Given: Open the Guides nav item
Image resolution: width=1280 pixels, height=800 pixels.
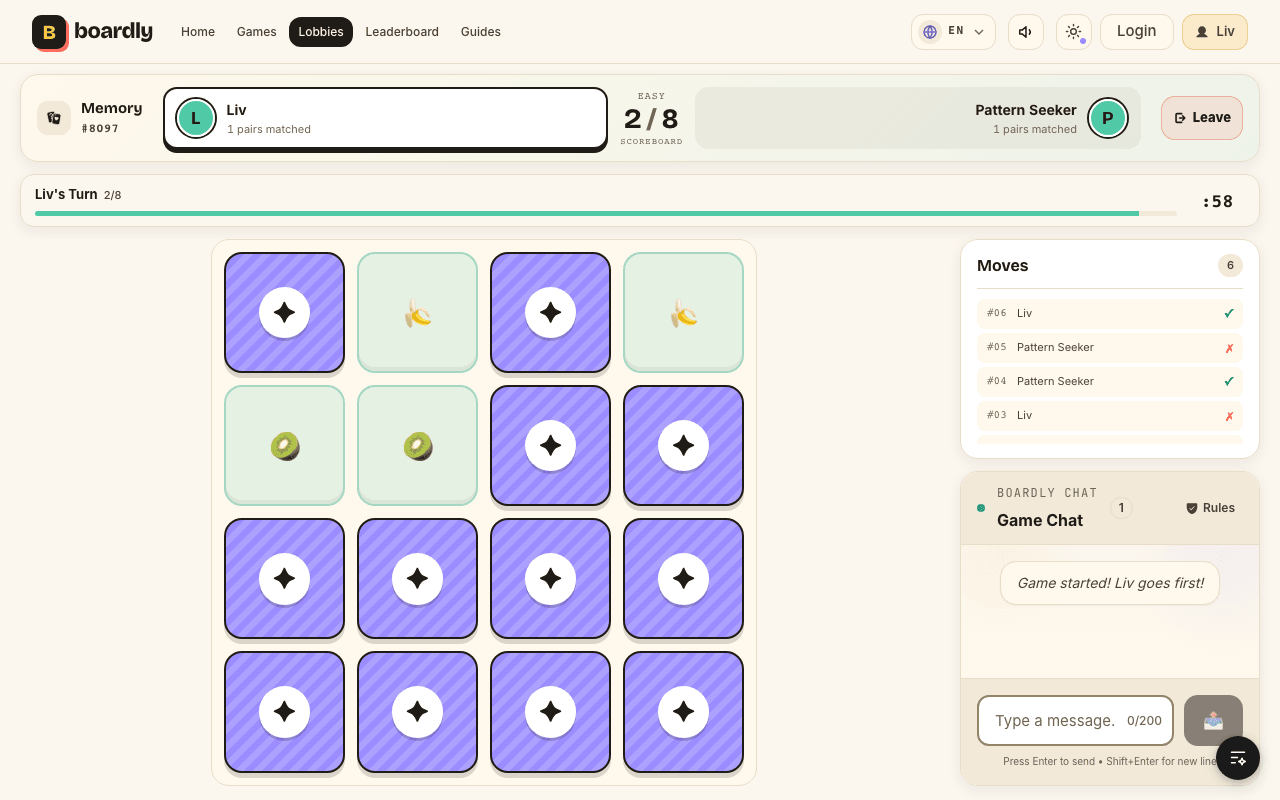Looking at the screenshot, I should coord(481,32).
